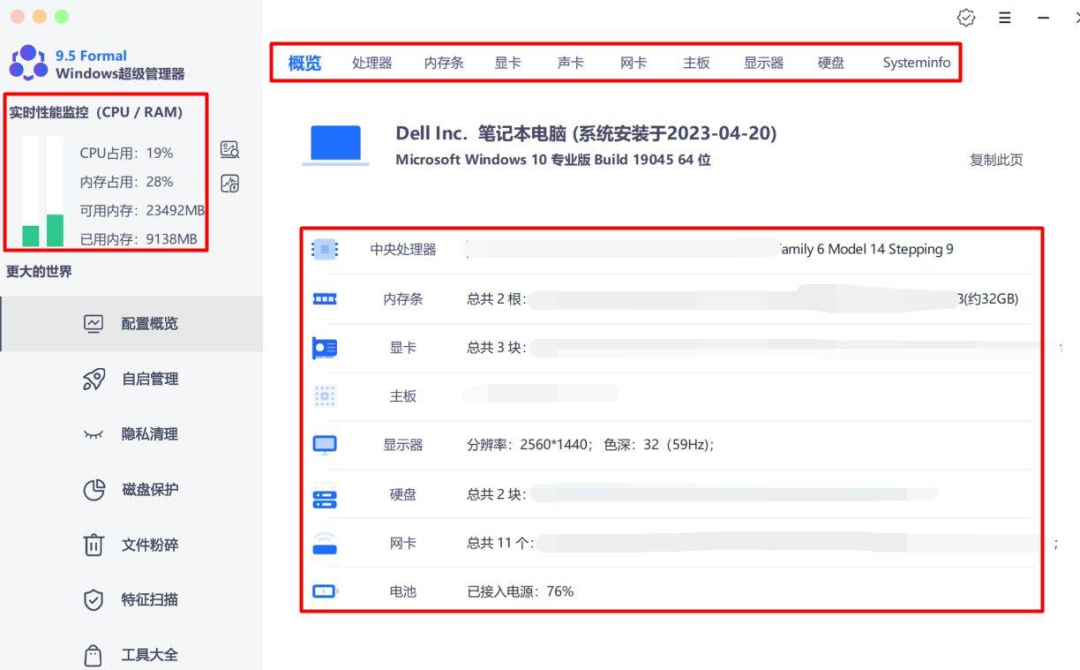The image size is (1080, 670).
Task: Click the performance snapshot icon beside CPU monitor
Action: coord(229,149)
